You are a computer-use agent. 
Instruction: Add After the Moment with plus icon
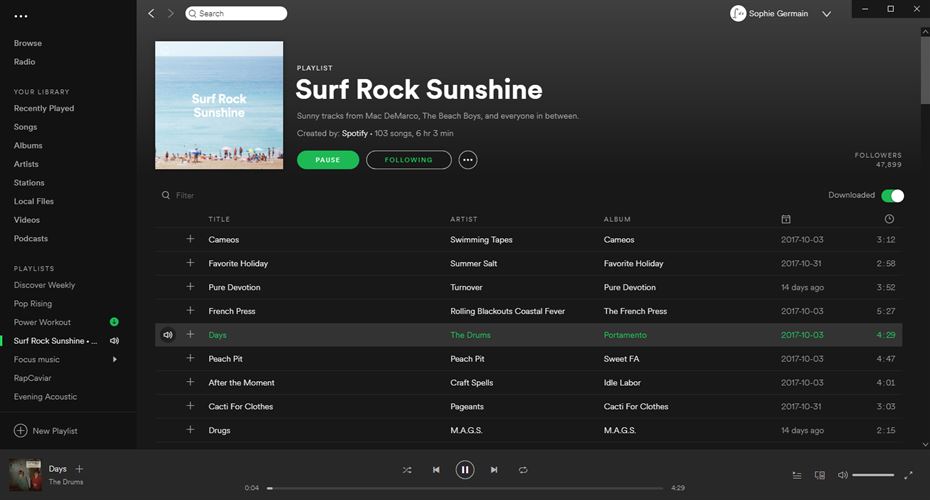click(190, 382)
